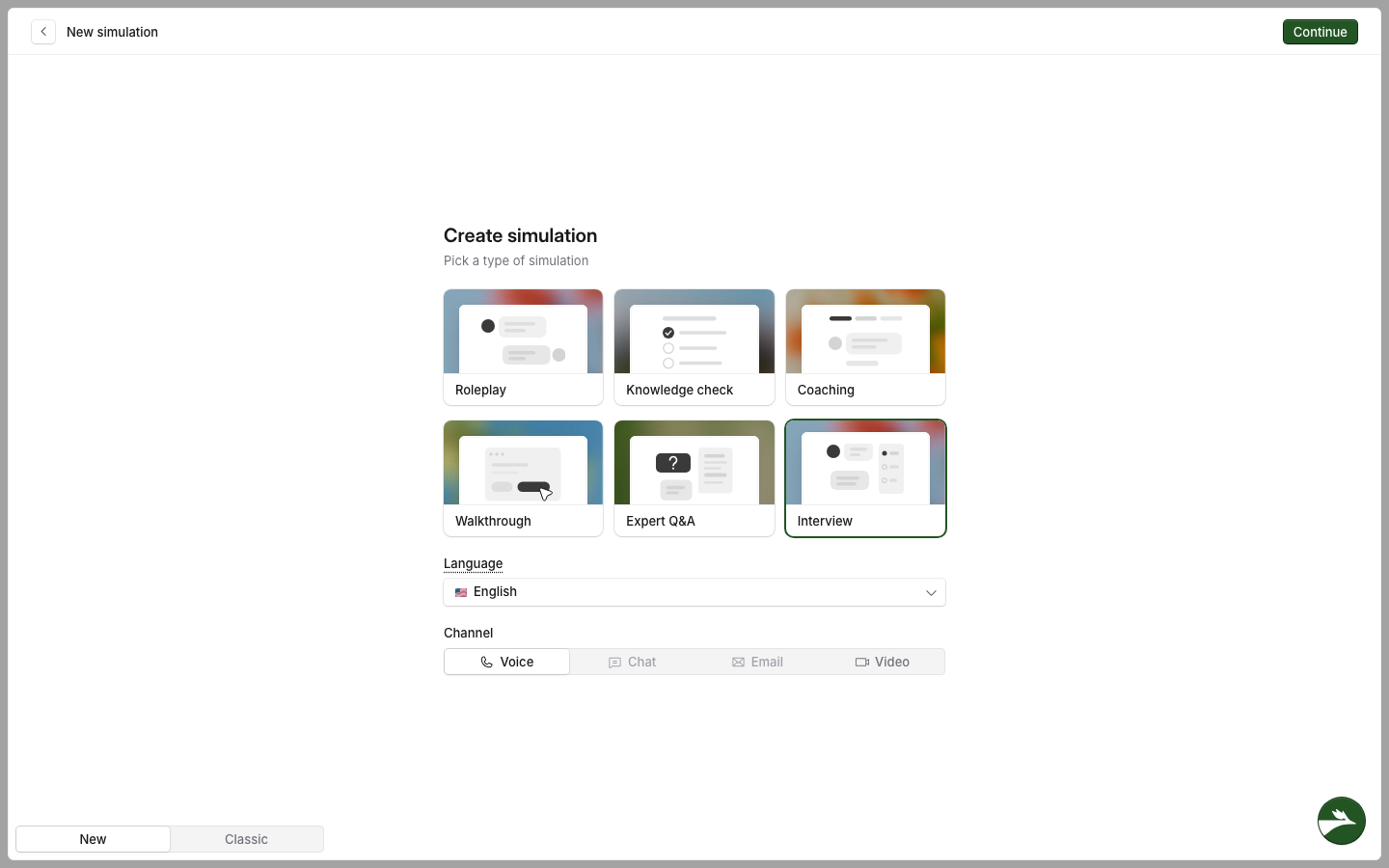Choose the Knowledge check simulation type

tap(694, 347)
